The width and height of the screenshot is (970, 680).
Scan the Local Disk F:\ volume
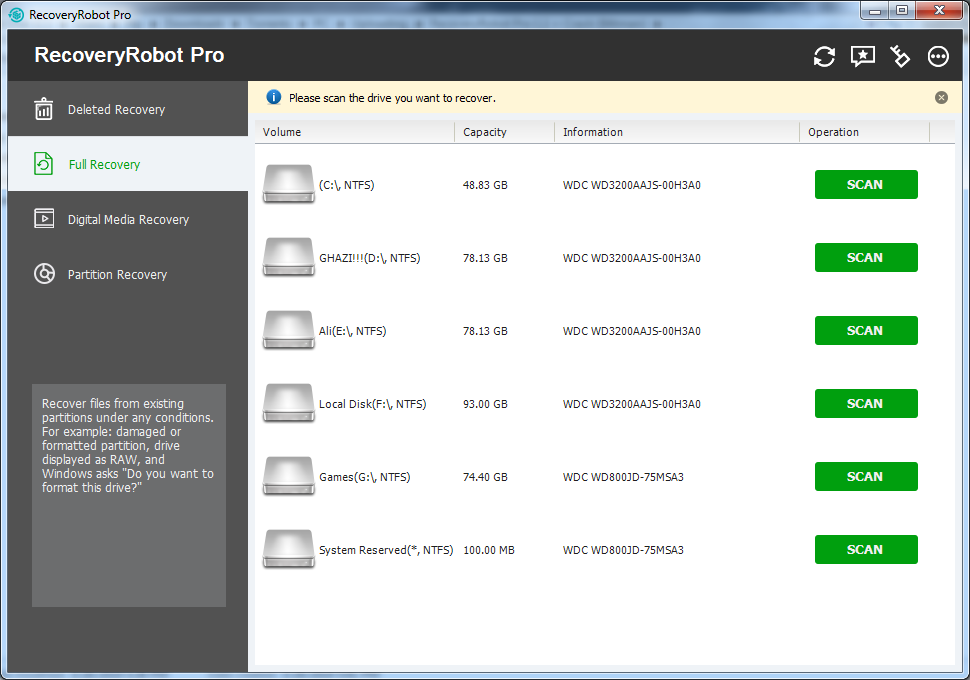[865, 403]
